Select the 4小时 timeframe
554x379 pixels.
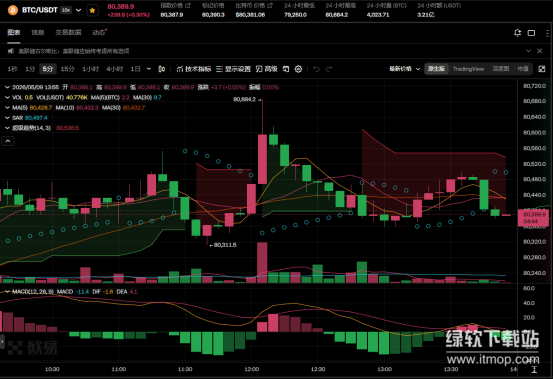coord(114,69)
